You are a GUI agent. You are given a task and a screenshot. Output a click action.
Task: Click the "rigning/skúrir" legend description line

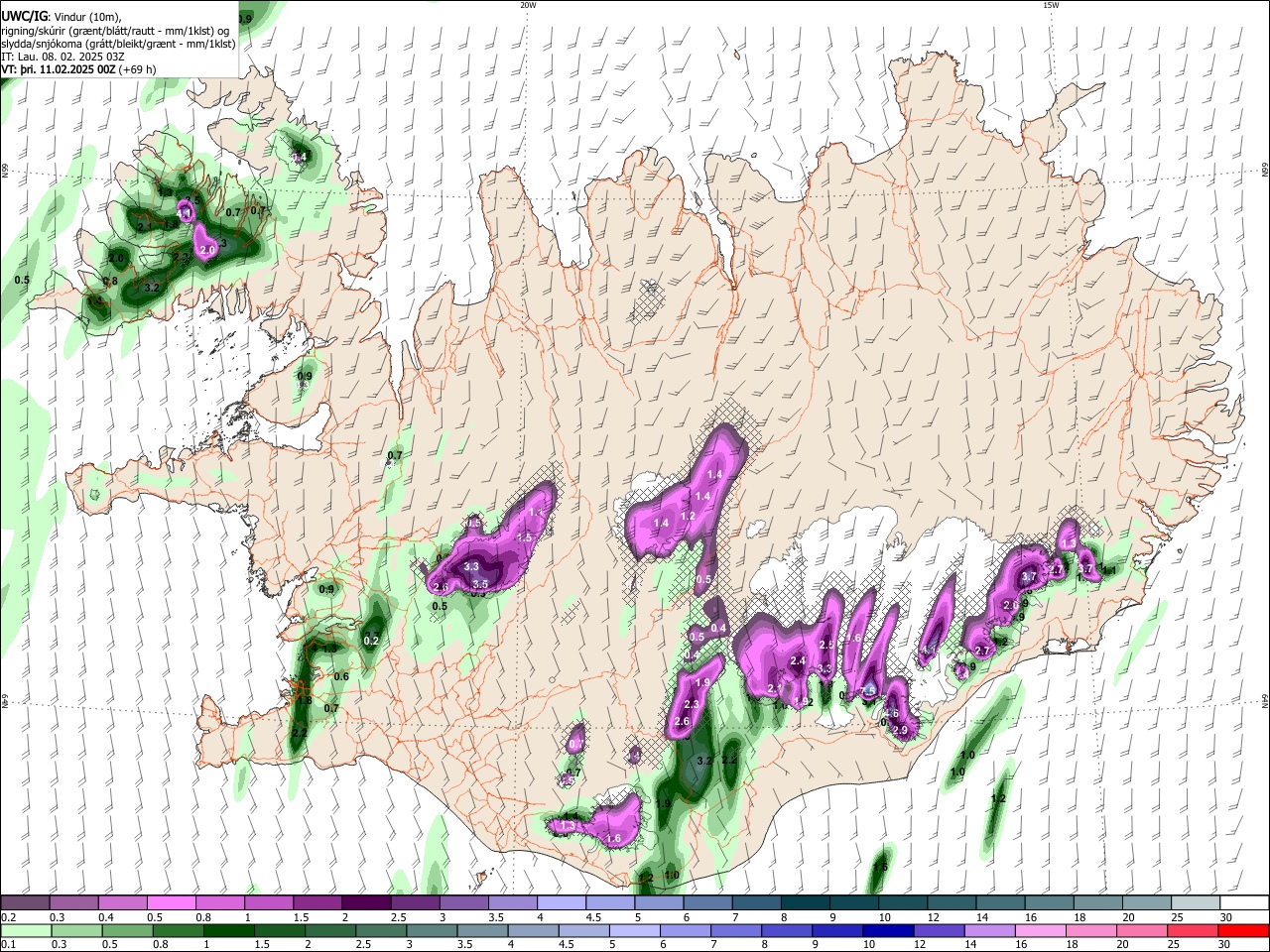tap(116, 31)
